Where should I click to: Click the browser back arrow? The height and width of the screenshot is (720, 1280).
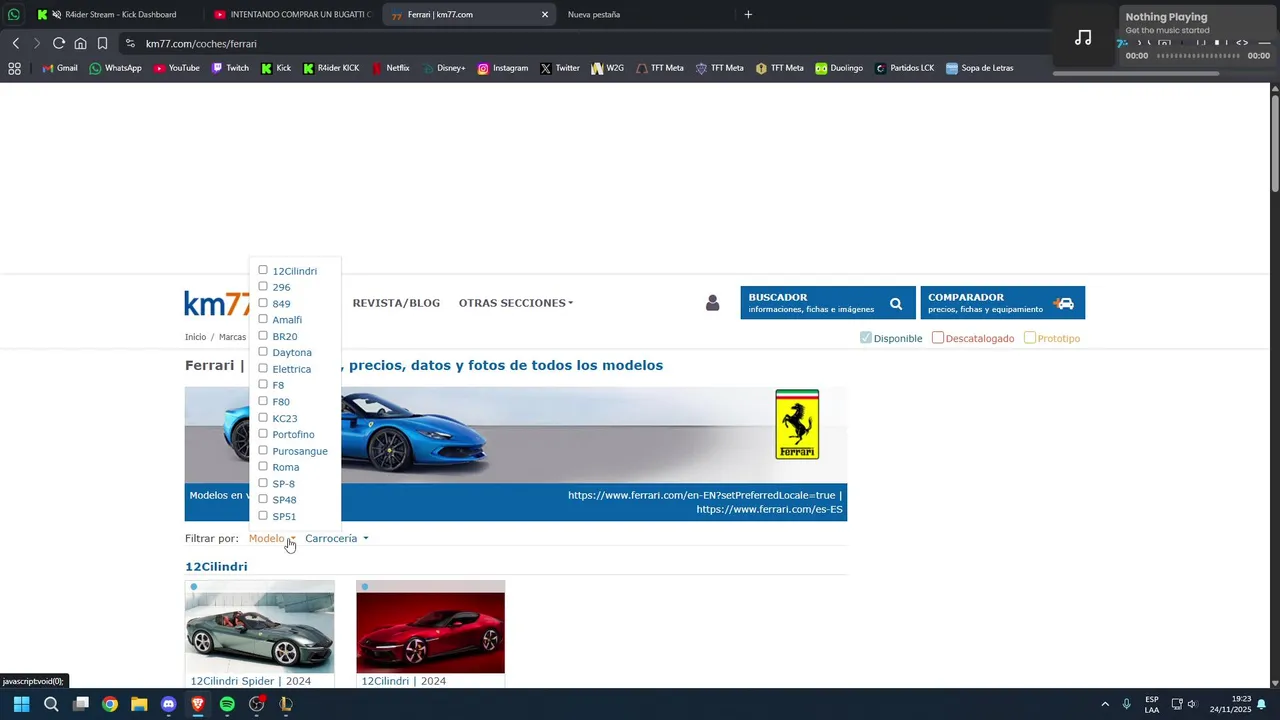click(16, 43)
